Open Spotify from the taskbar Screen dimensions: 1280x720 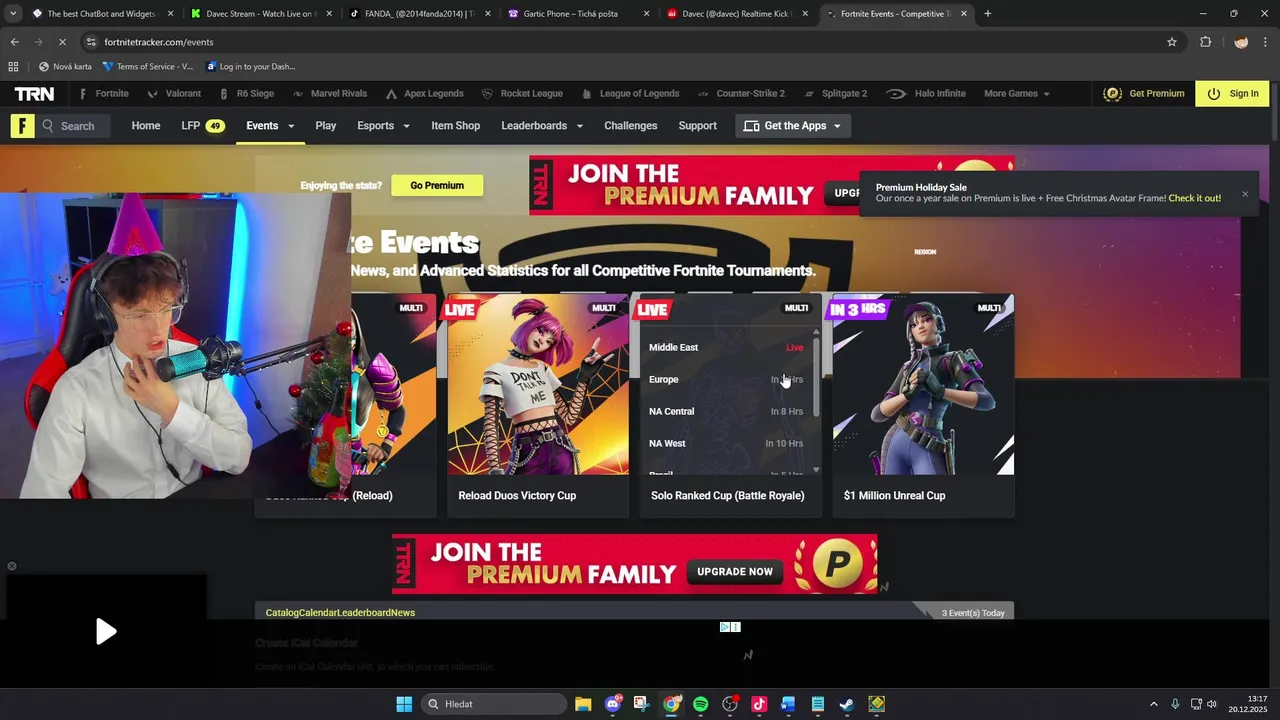click(700, 704)
